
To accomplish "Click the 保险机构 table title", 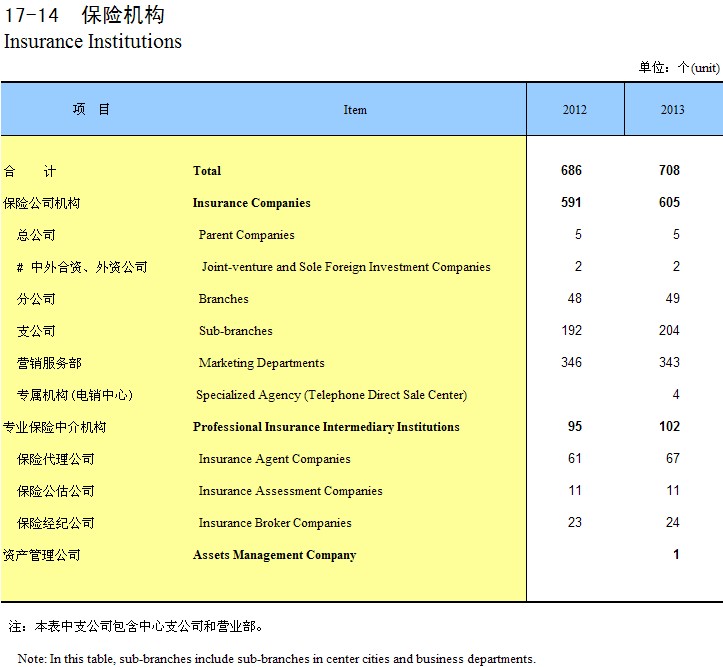I will 124,16.
